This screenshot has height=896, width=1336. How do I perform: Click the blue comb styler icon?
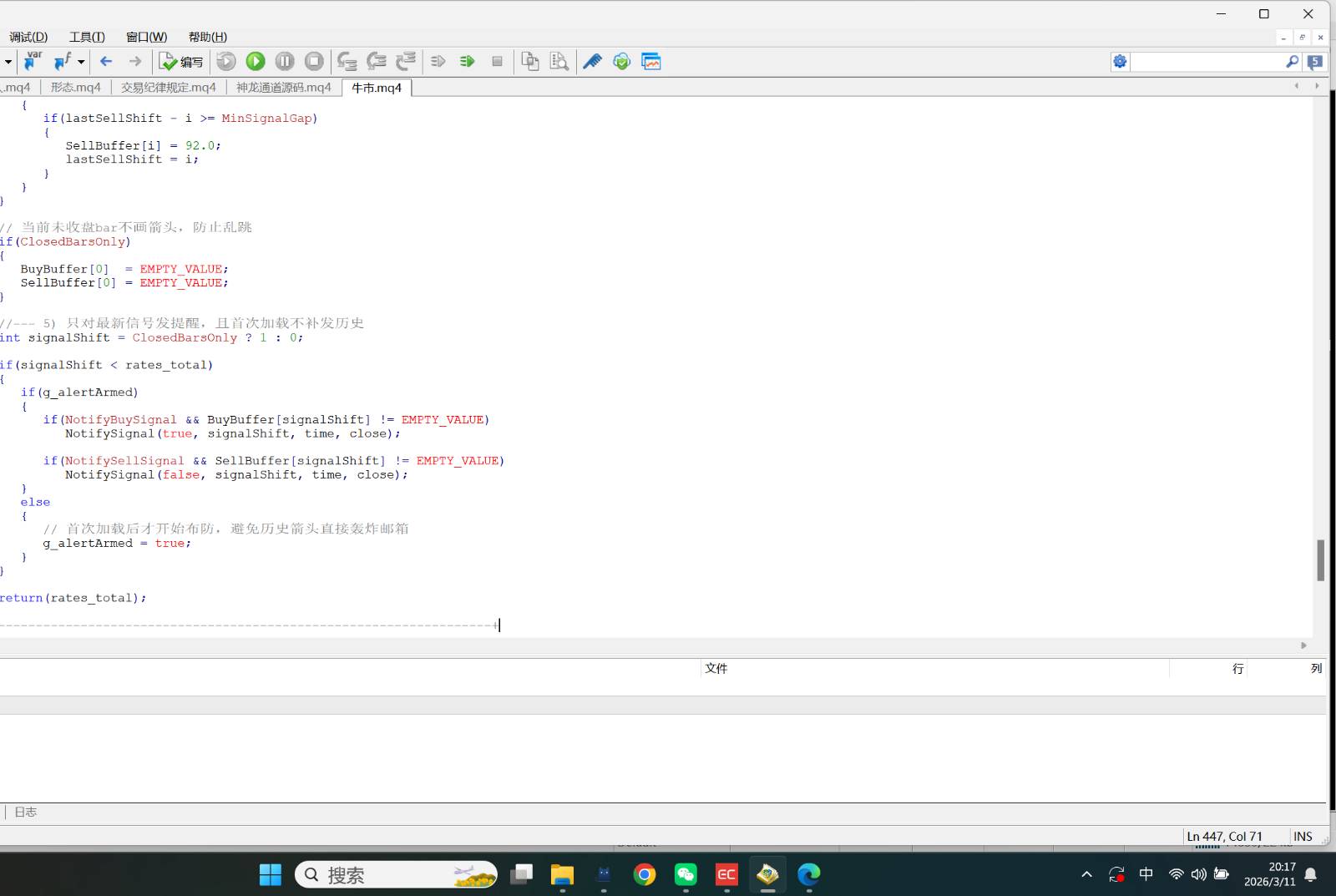[592, 61]
